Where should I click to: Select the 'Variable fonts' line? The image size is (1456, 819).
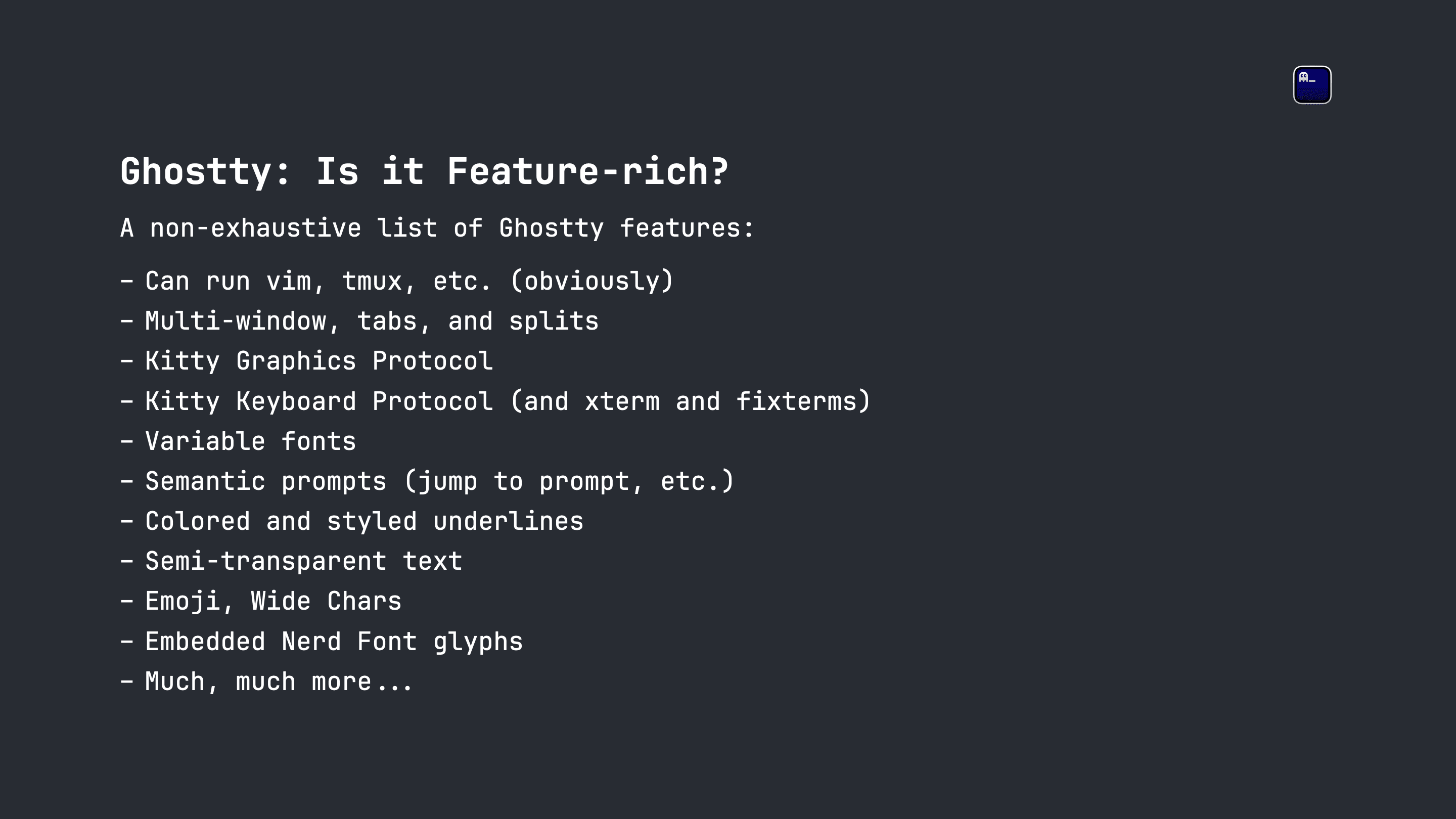pos(238,441)
